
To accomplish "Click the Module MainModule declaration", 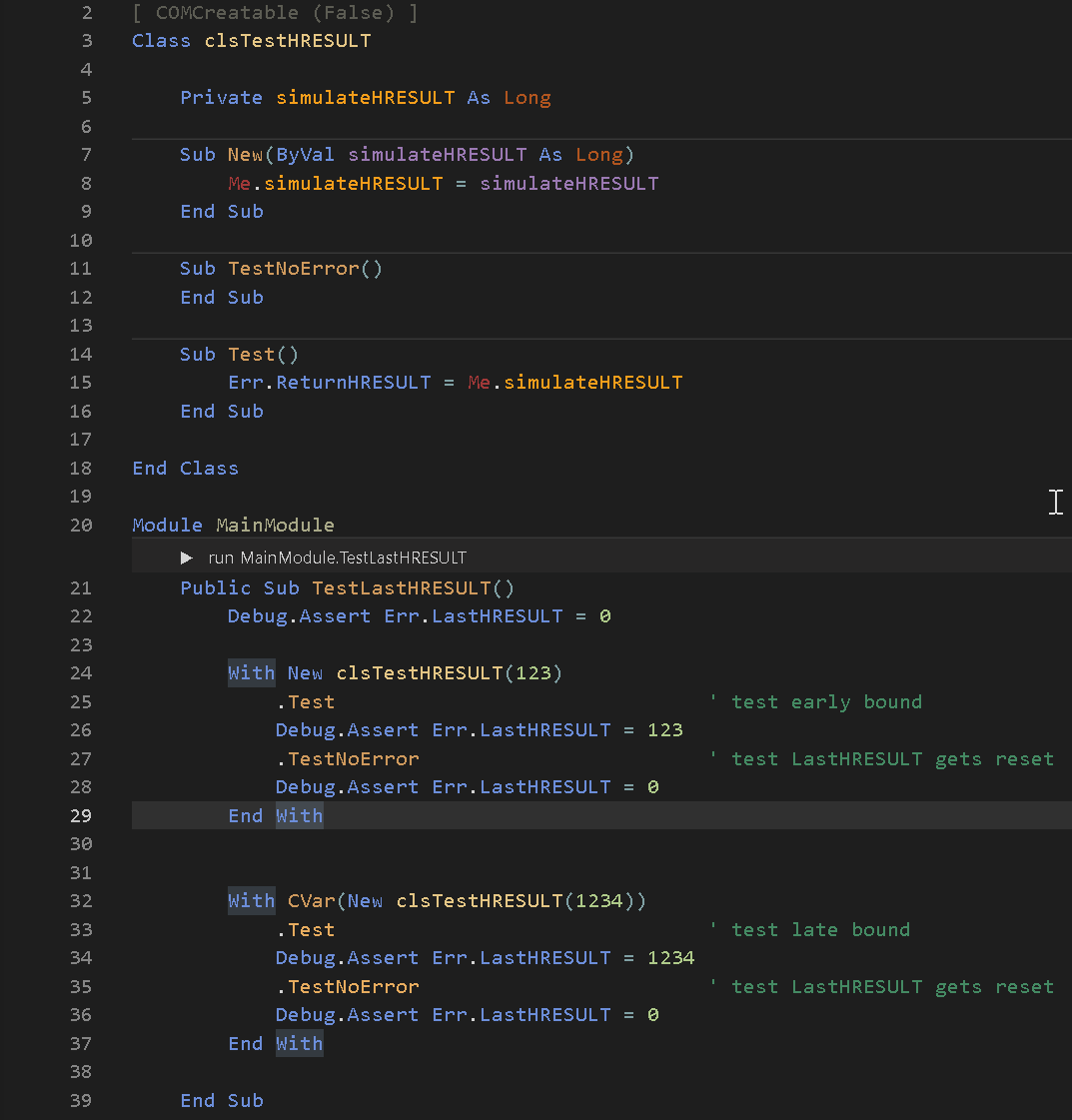I will tap(233, 525).
